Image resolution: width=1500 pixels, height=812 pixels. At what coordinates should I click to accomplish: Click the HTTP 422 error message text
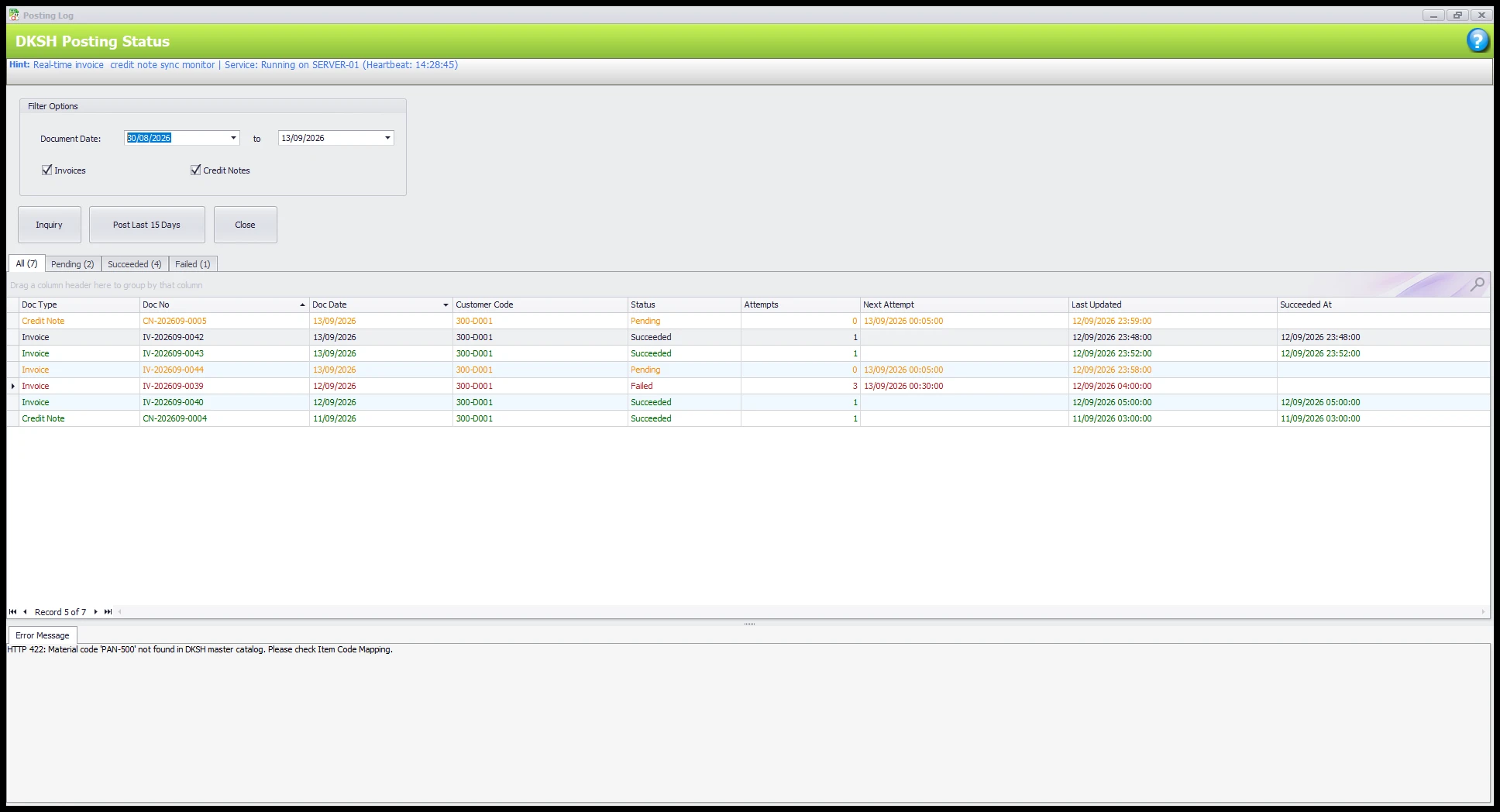[x=200, y=650]
